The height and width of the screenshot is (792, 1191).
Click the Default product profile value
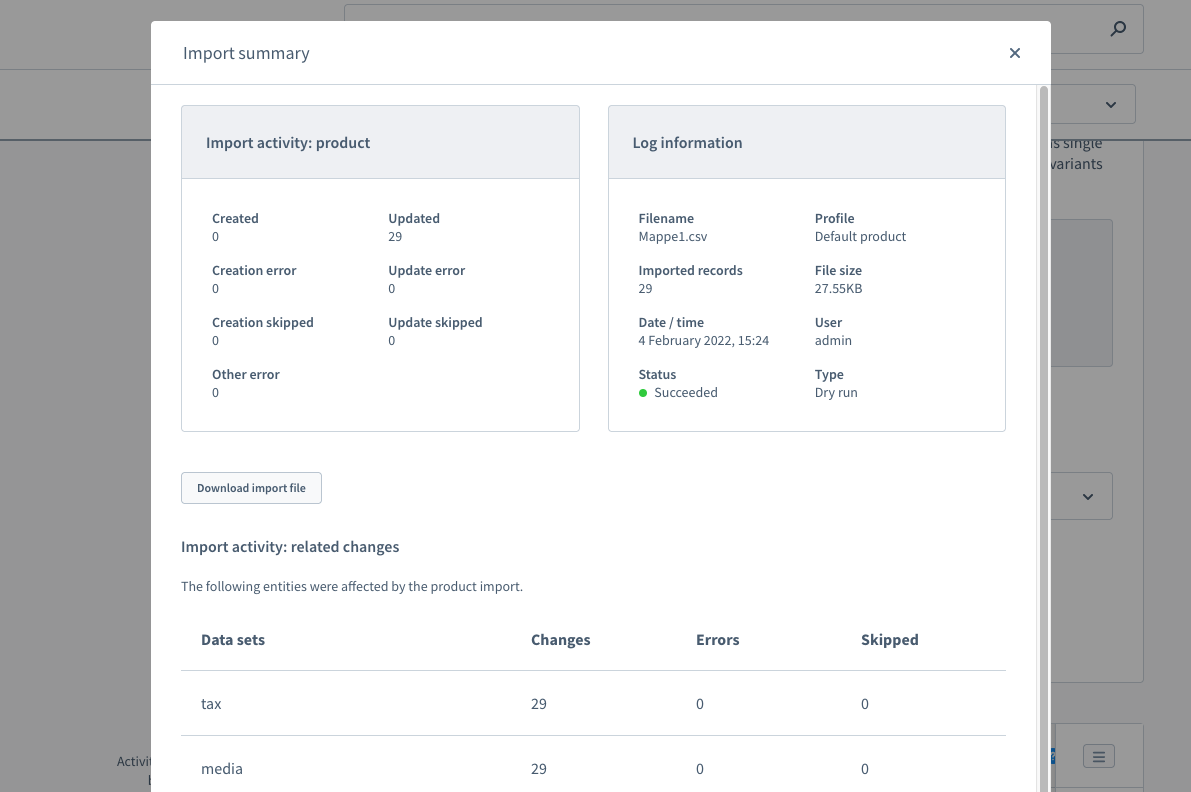(860, 237)
